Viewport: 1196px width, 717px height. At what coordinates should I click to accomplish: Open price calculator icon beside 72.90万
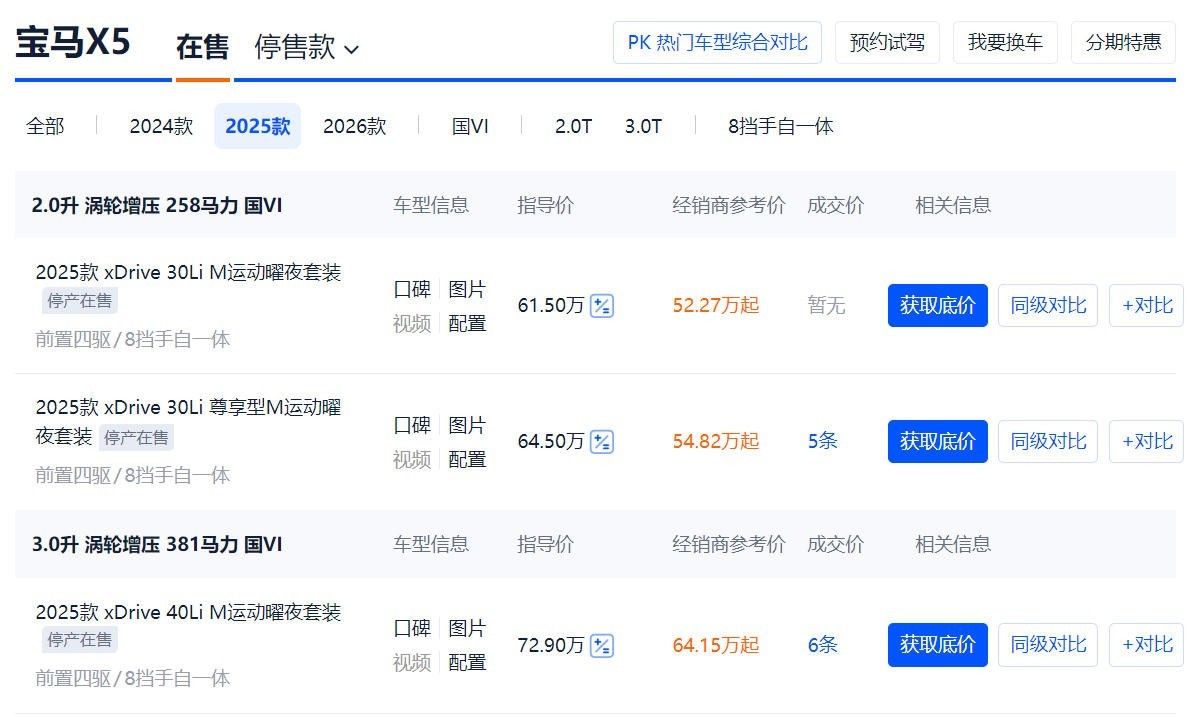(x=601, y=646)
